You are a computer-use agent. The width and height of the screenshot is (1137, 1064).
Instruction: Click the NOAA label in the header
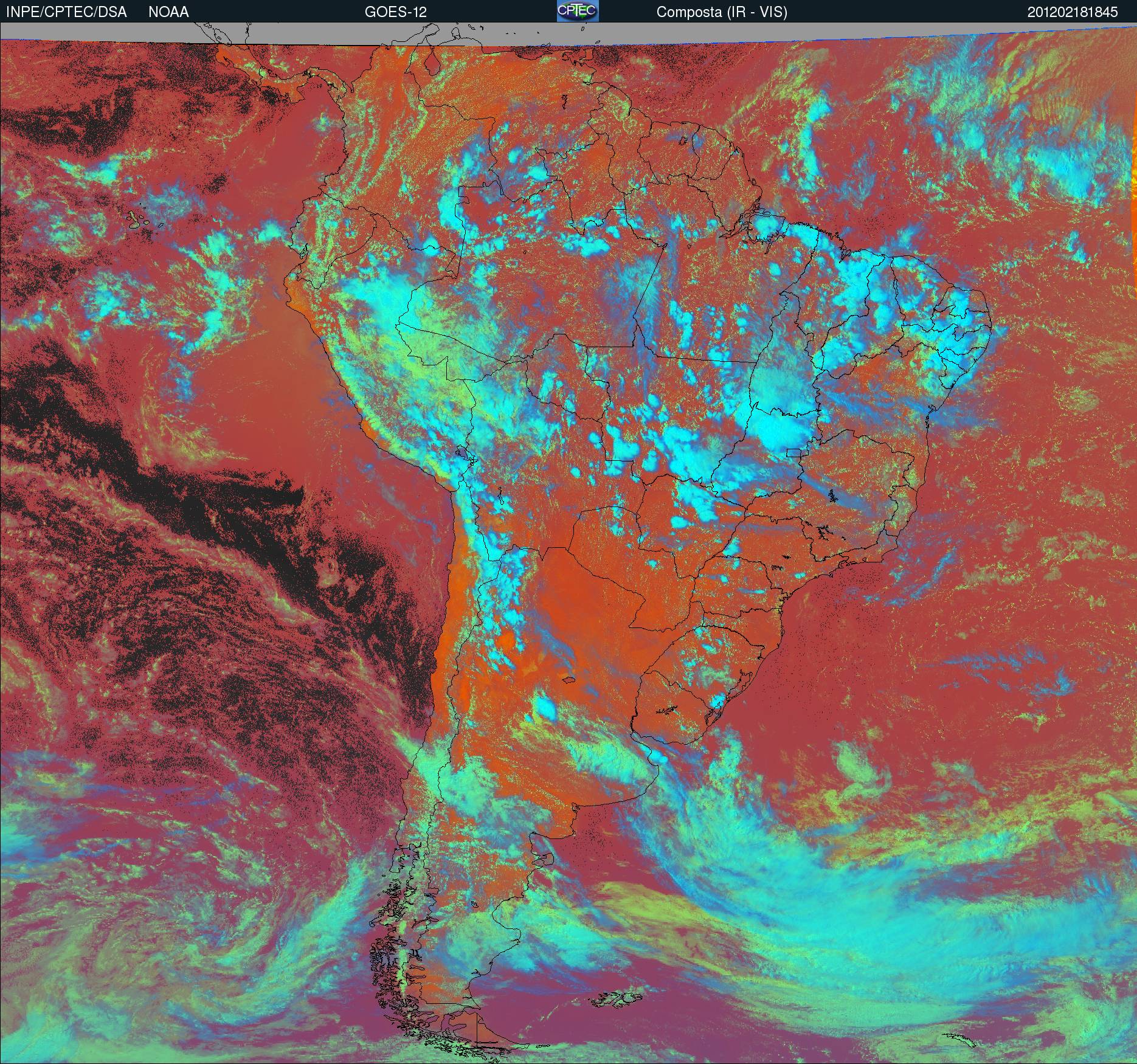pos(168,12)
